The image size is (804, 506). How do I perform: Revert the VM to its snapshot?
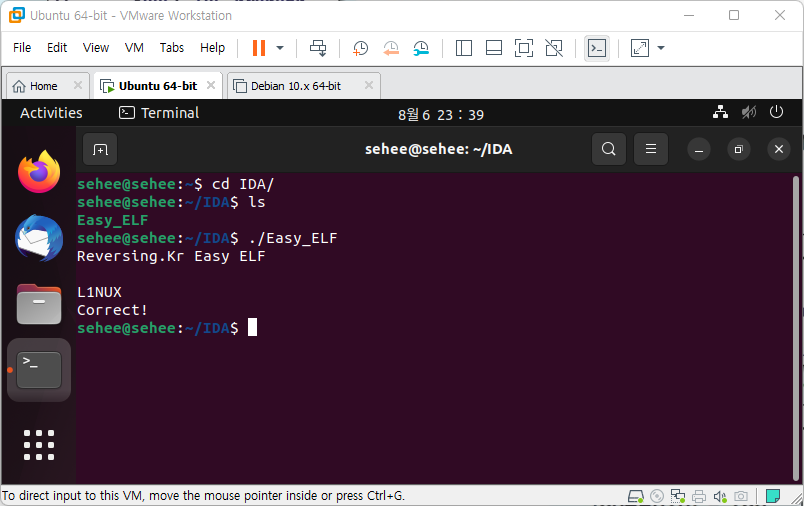[391, 48]
